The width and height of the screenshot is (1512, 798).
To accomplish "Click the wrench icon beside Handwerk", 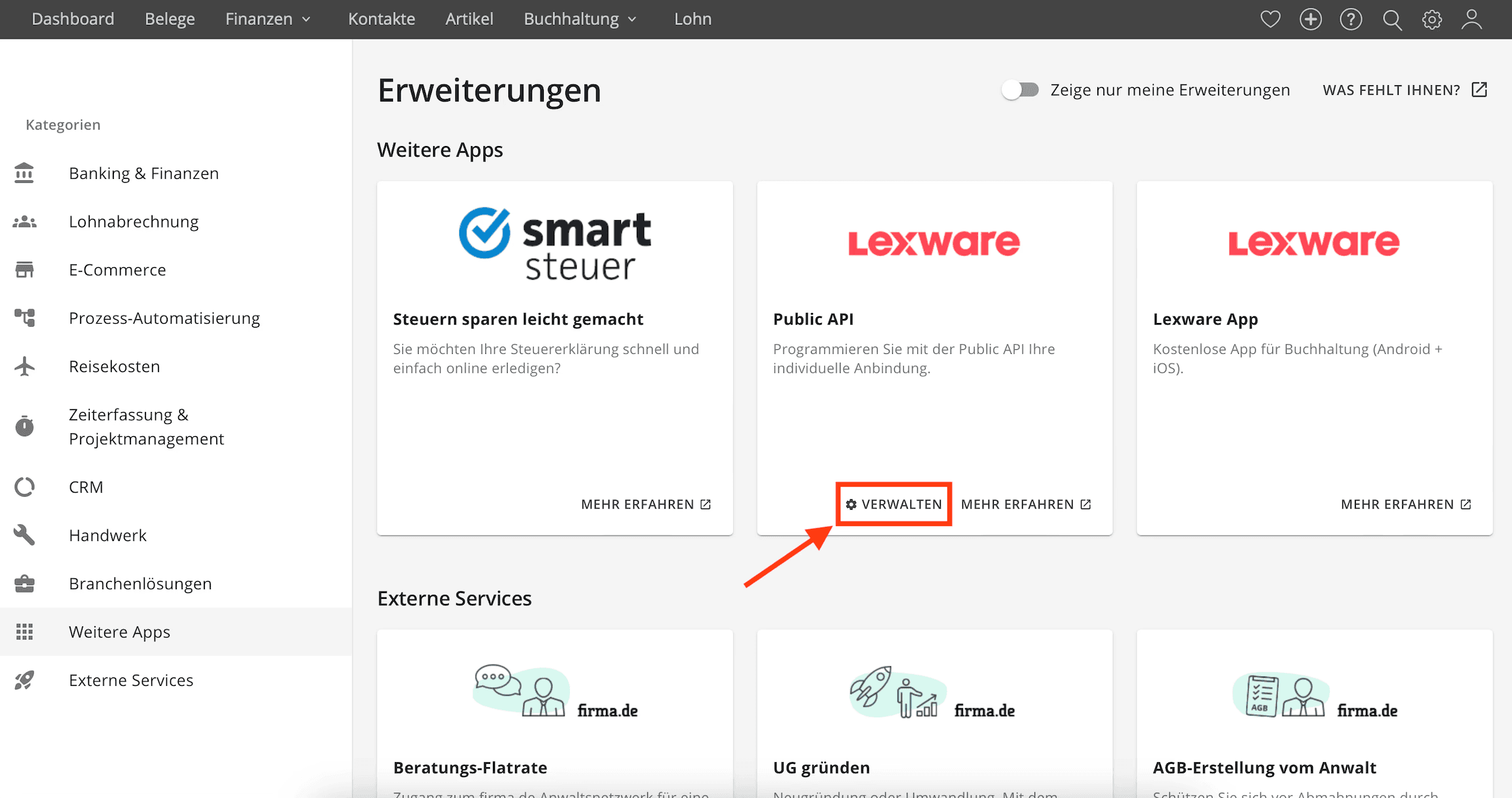I will tap(24, 535).
